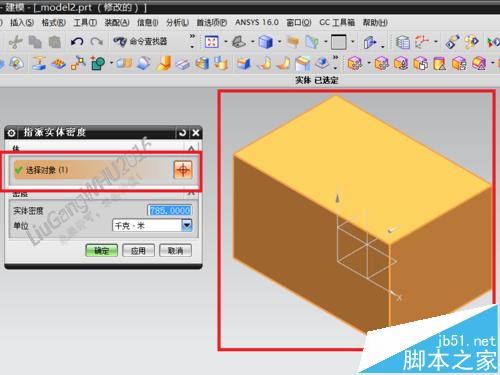The width and height of the screenshot is (500, 375).
Task: Click the blue shell icon
Action: click(143, 63)
